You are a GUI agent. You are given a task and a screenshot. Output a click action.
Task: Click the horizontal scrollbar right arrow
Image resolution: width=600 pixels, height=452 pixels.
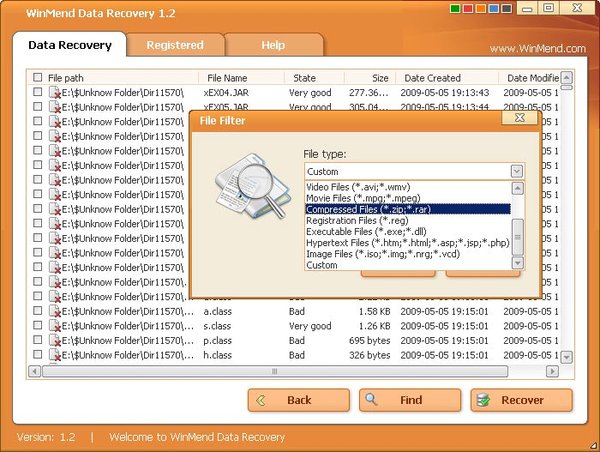click(x=552, y=371)
